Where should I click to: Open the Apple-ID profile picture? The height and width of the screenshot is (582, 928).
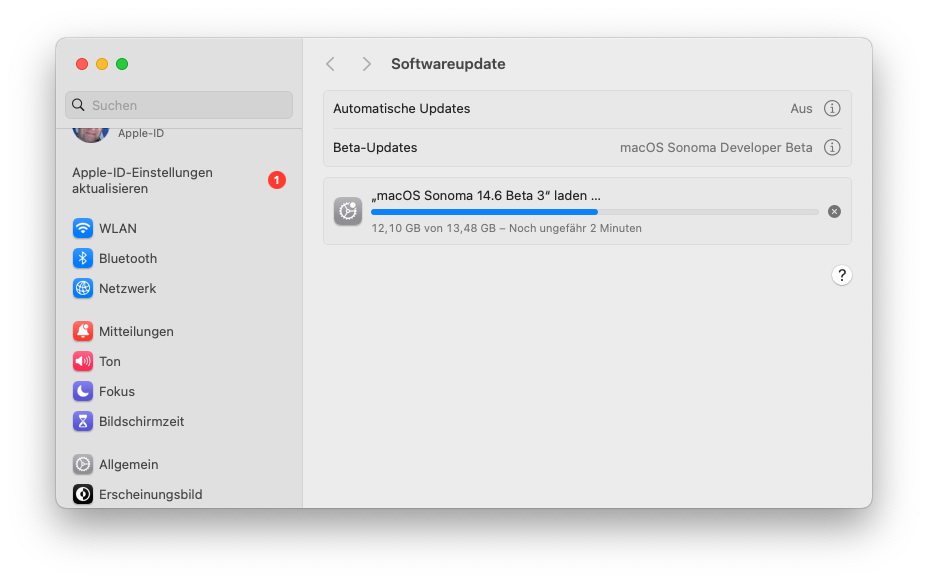91,134
